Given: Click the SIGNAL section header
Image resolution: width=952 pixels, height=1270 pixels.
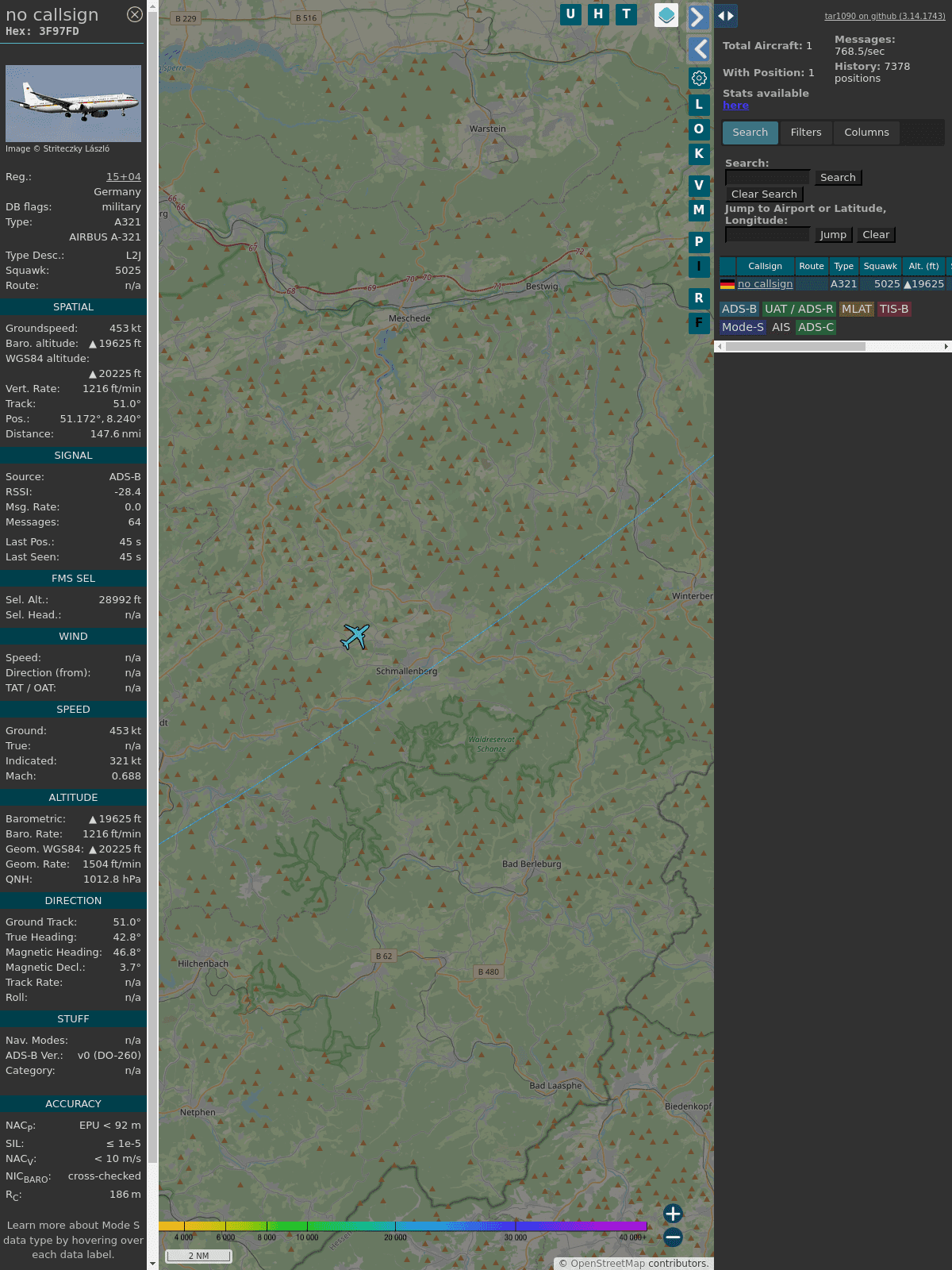Looking at the screenshot, I should (x=73, y=456).
